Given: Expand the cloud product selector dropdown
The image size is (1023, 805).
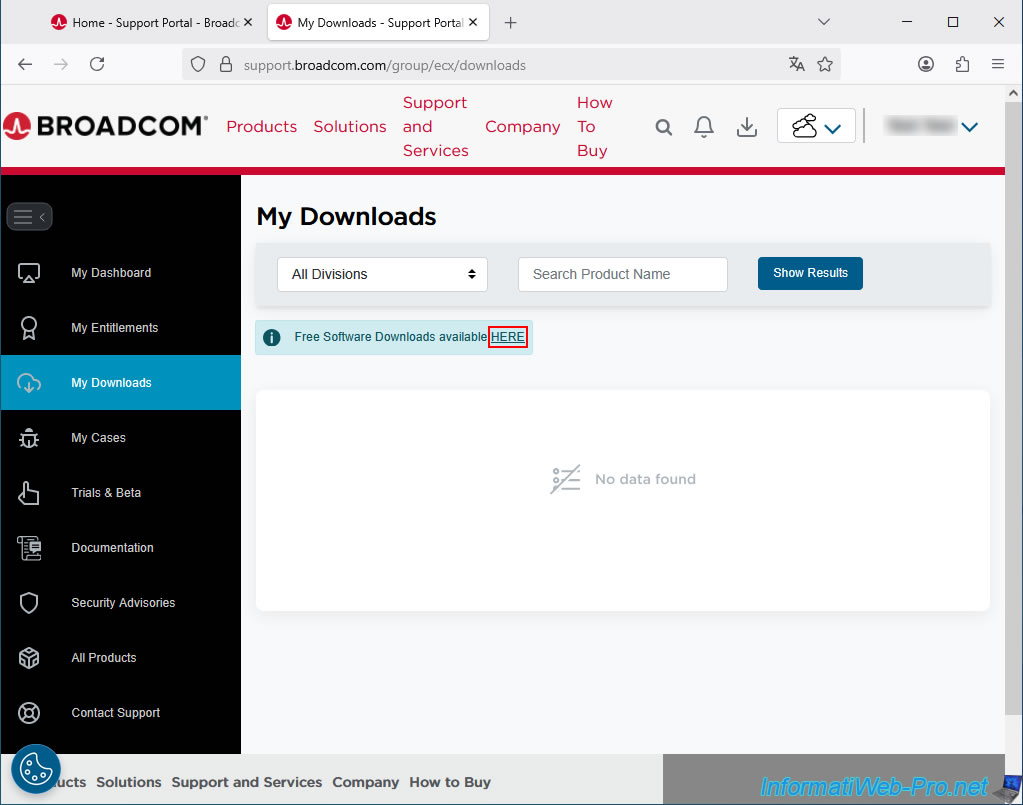Looking at the screenshot, I should (x=816, y=126).
